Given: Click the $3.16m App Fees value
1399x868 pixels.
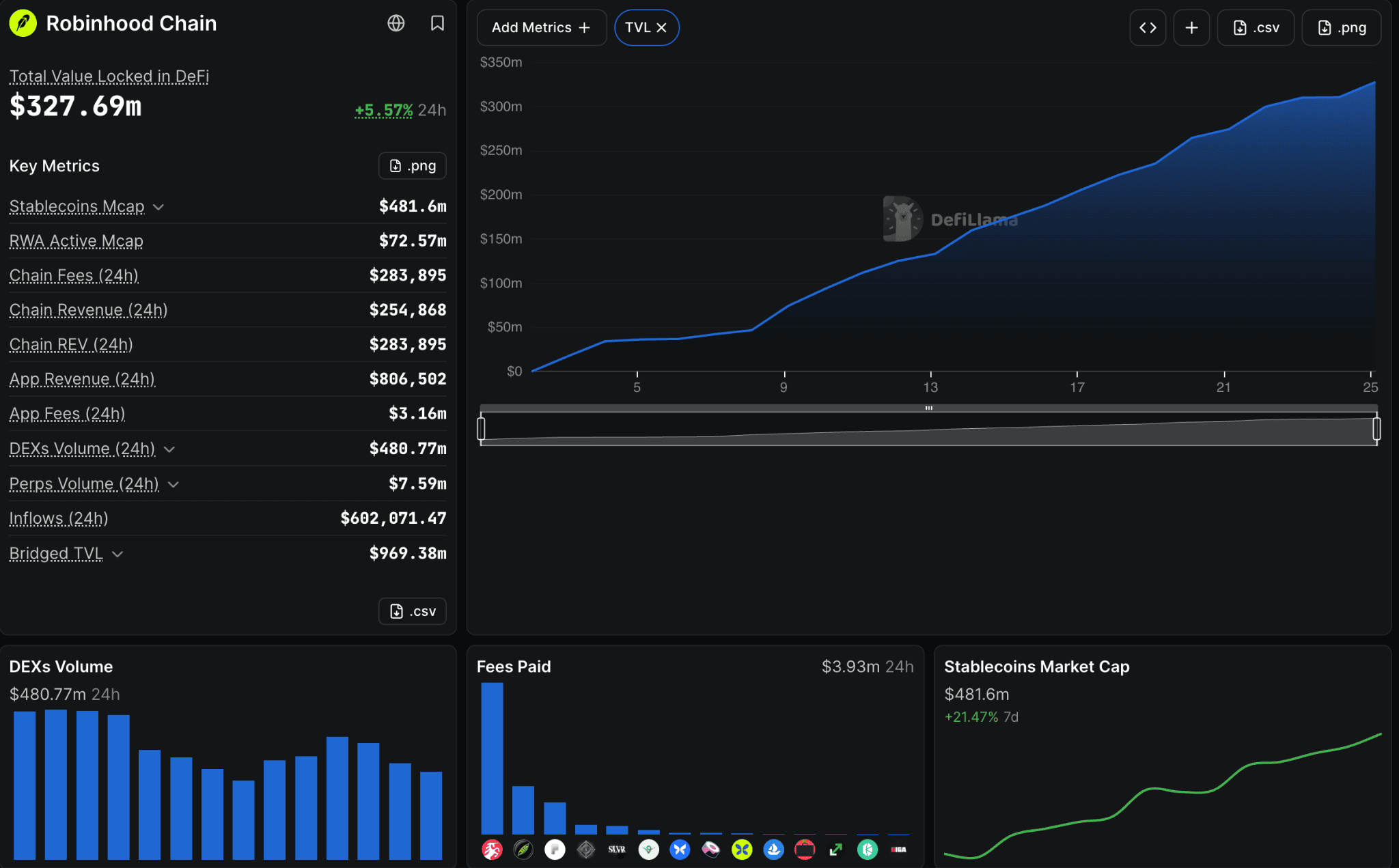Looking at the screenshot, I should (417, 414).
